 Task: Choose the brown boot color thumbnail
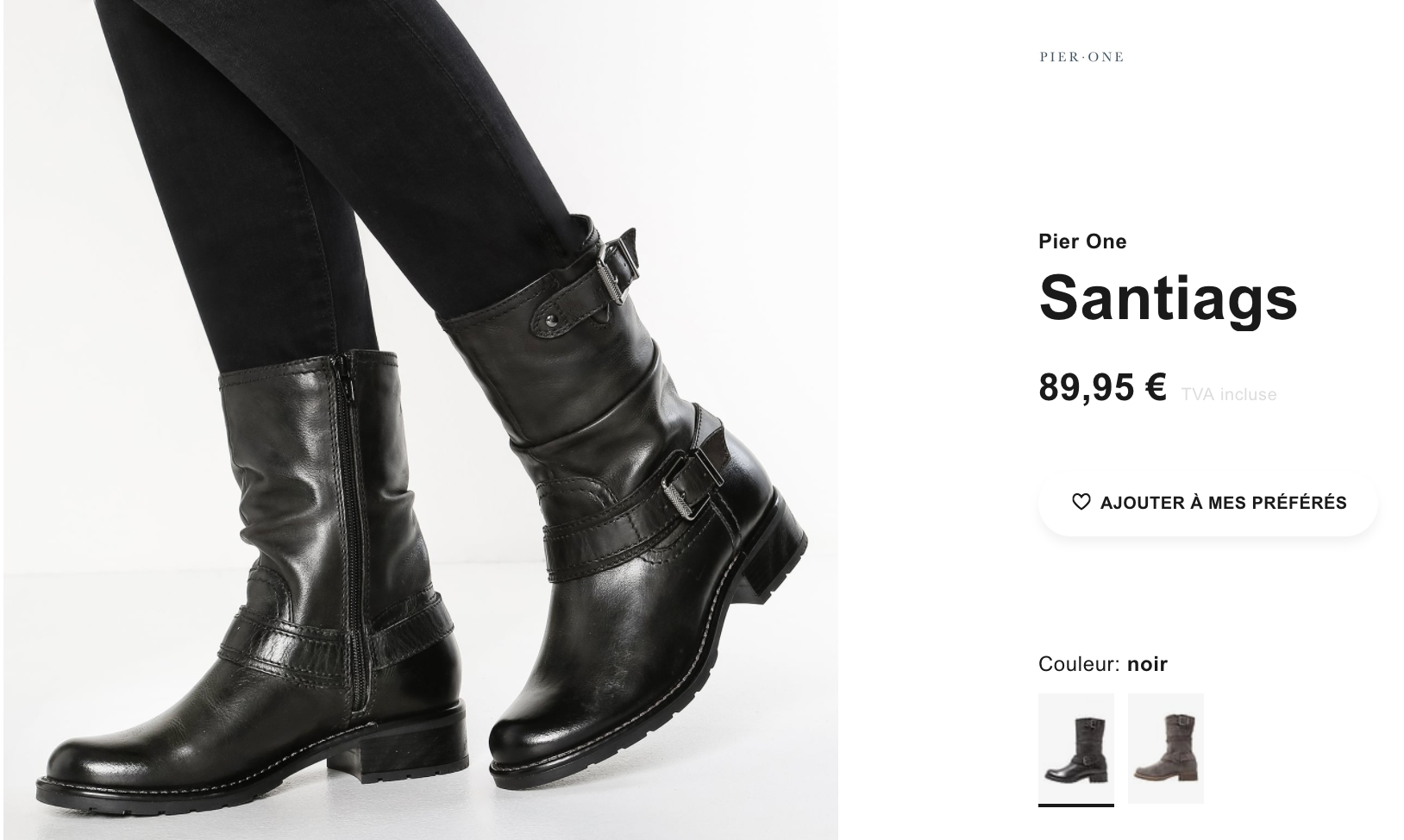1166,748
